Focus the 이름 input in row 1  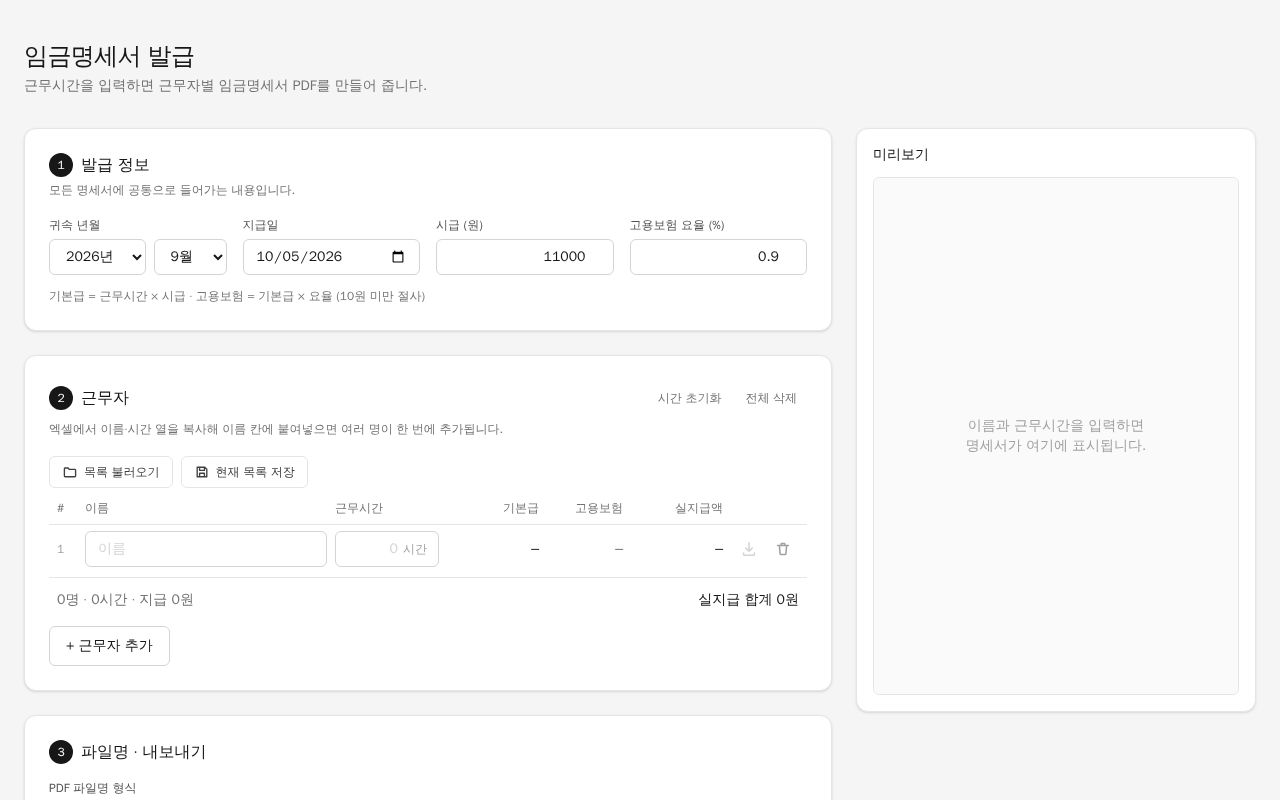(206, 549)
